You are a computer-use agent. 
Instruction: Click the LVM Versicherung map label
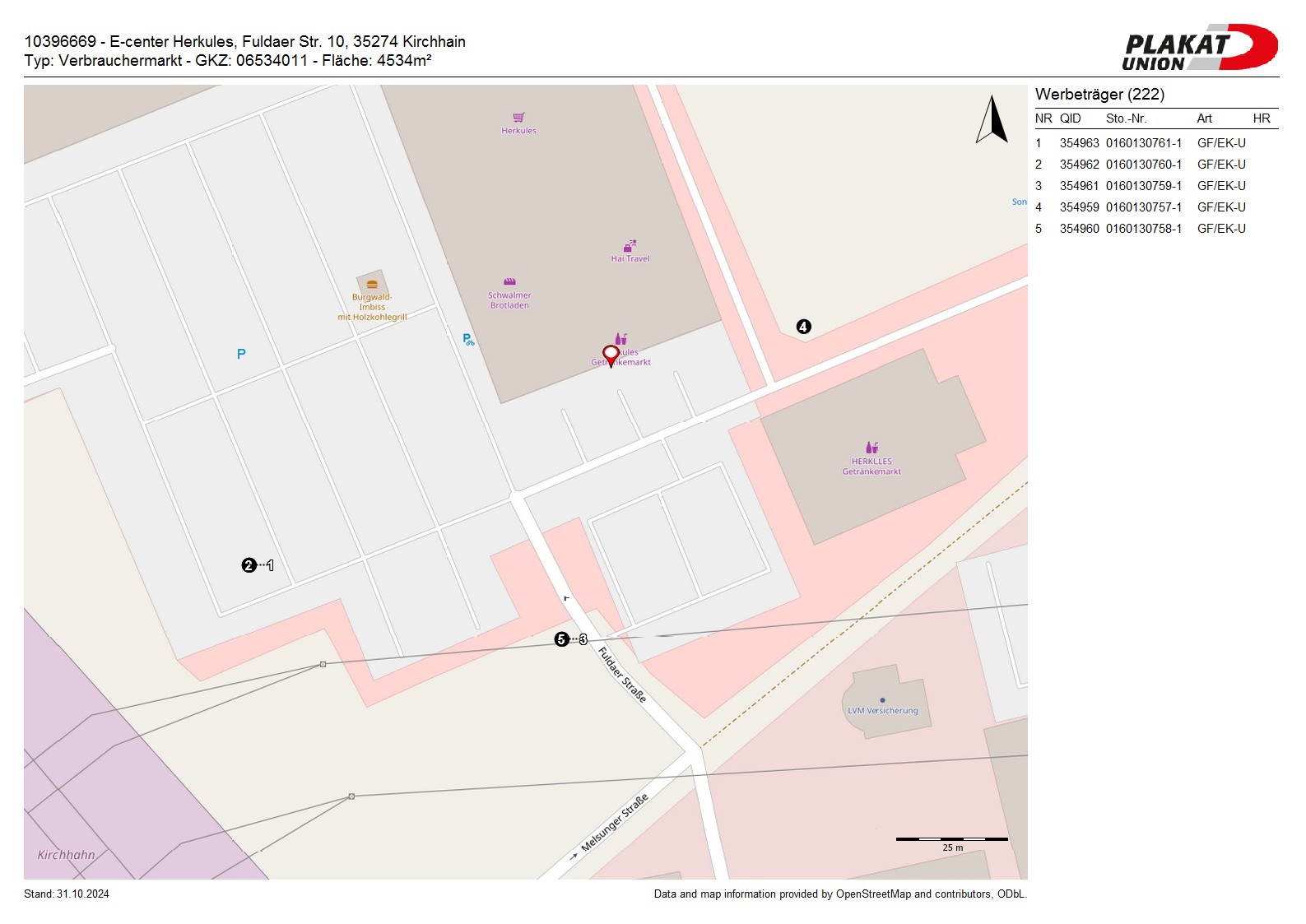[882, 711]
